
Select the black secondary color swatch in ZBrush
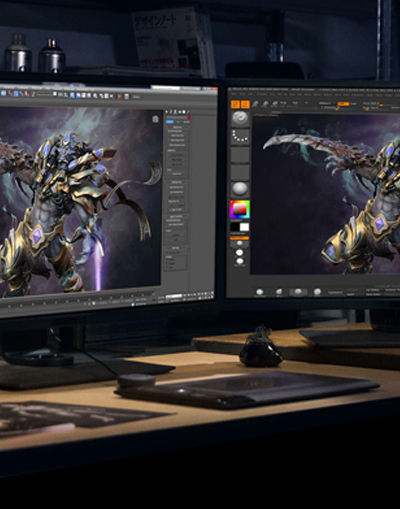235,227
